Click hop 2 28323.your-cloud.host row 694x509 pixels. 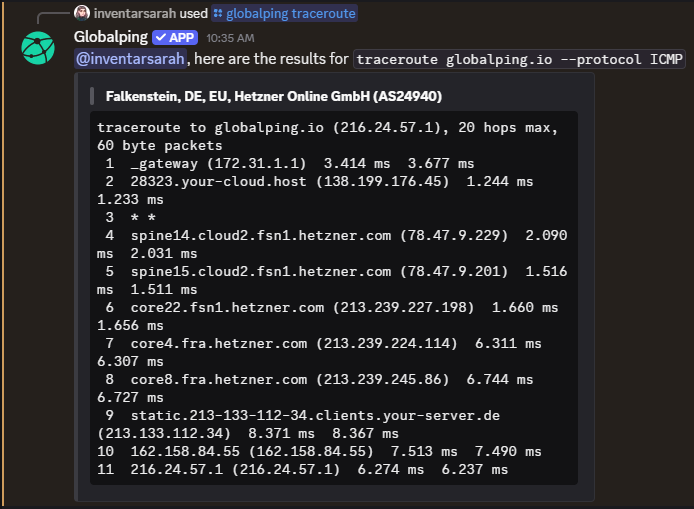tap(315, 190)
